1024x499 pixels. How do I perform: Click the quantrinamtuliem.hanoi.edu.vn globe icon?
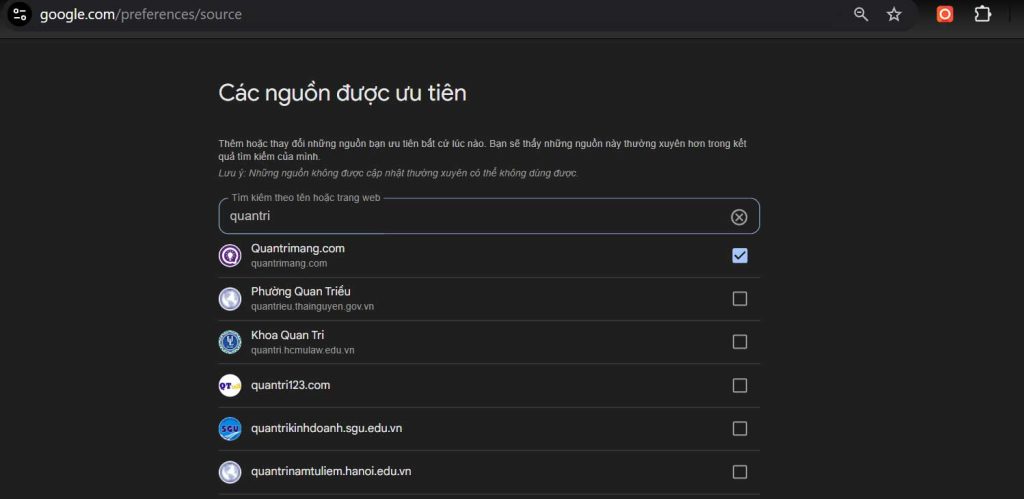coord(230,472)
